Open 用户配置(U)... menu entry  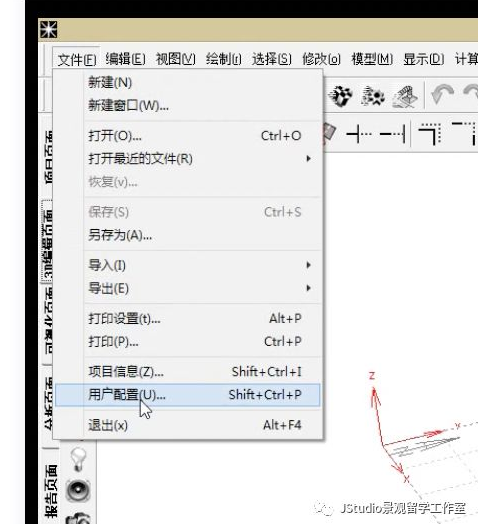188,395
